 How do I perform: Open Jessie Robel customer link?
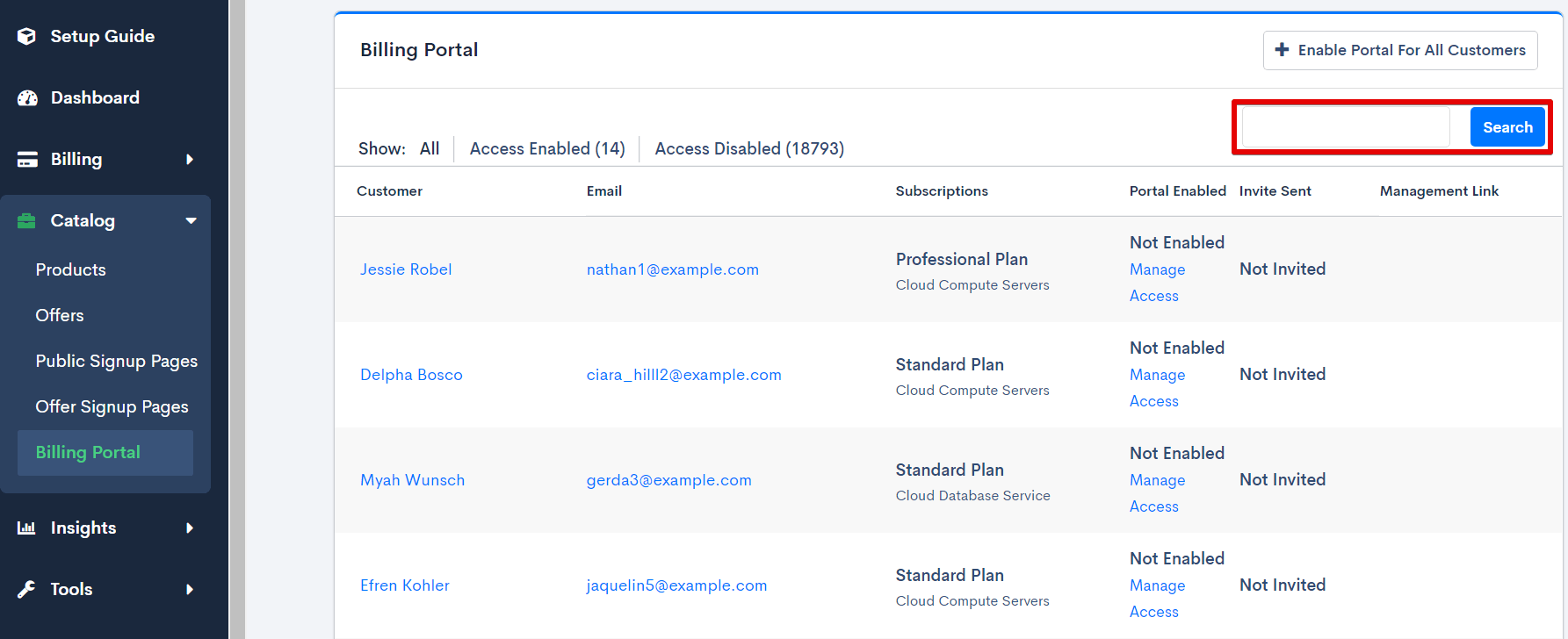(405, 269)
